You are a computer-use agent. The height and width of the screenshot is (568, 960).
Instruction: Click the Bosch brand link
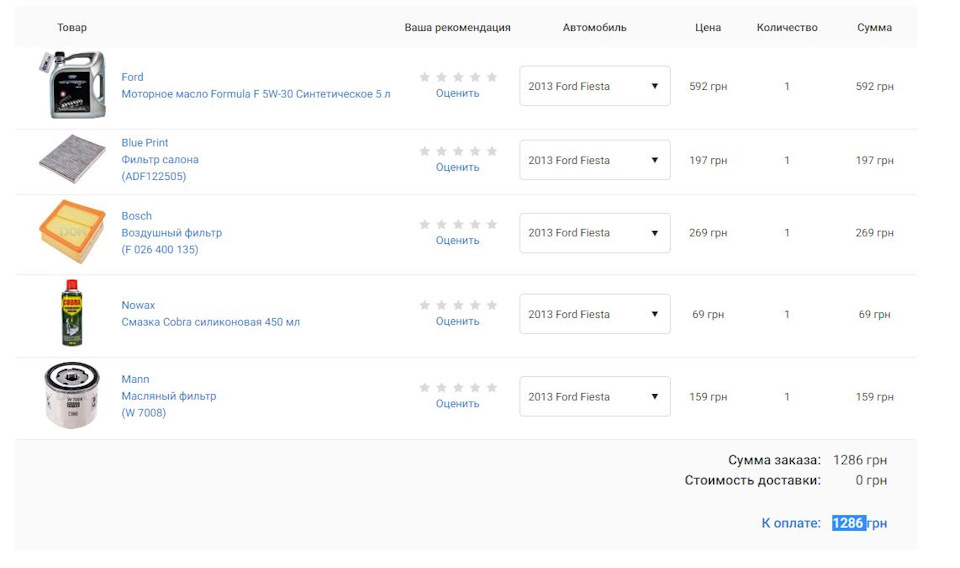point(137,216)
